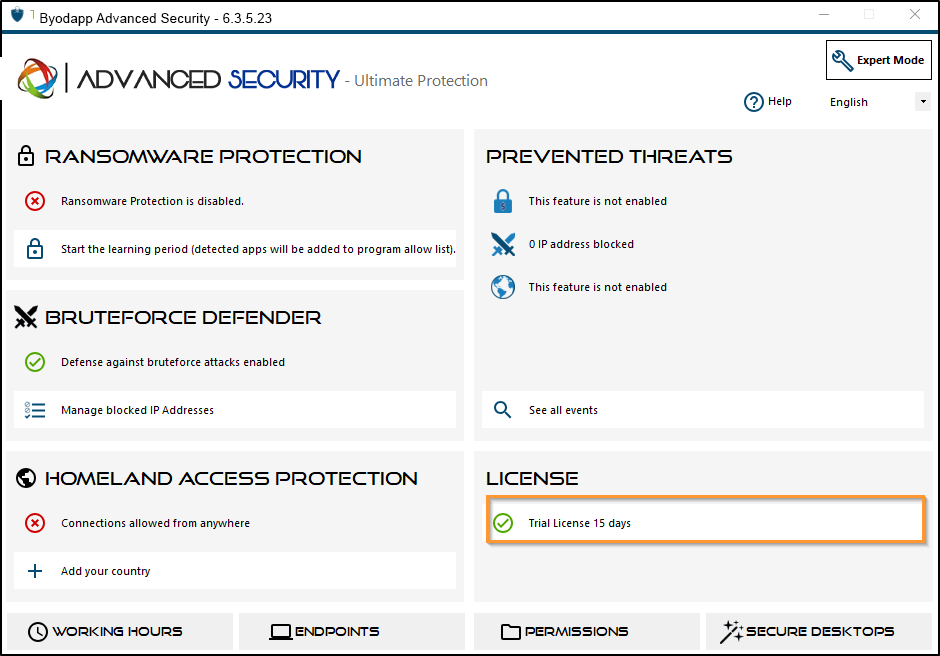Click the wrench icon in Expert Mode button
Screen dimensions: 940x656
click(842, 61)
